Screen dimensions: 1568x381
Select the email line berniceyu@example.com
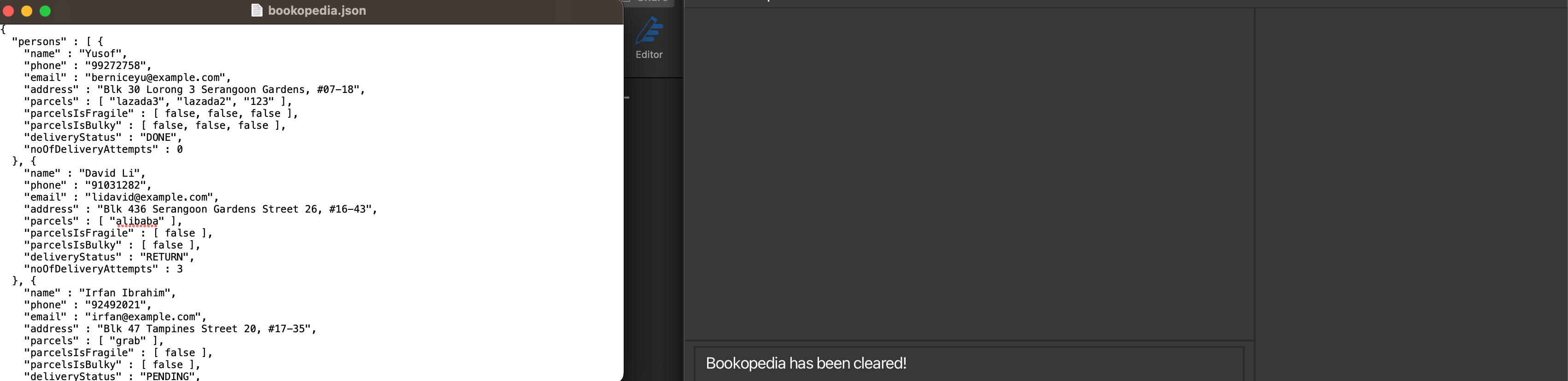coord(128,78)
